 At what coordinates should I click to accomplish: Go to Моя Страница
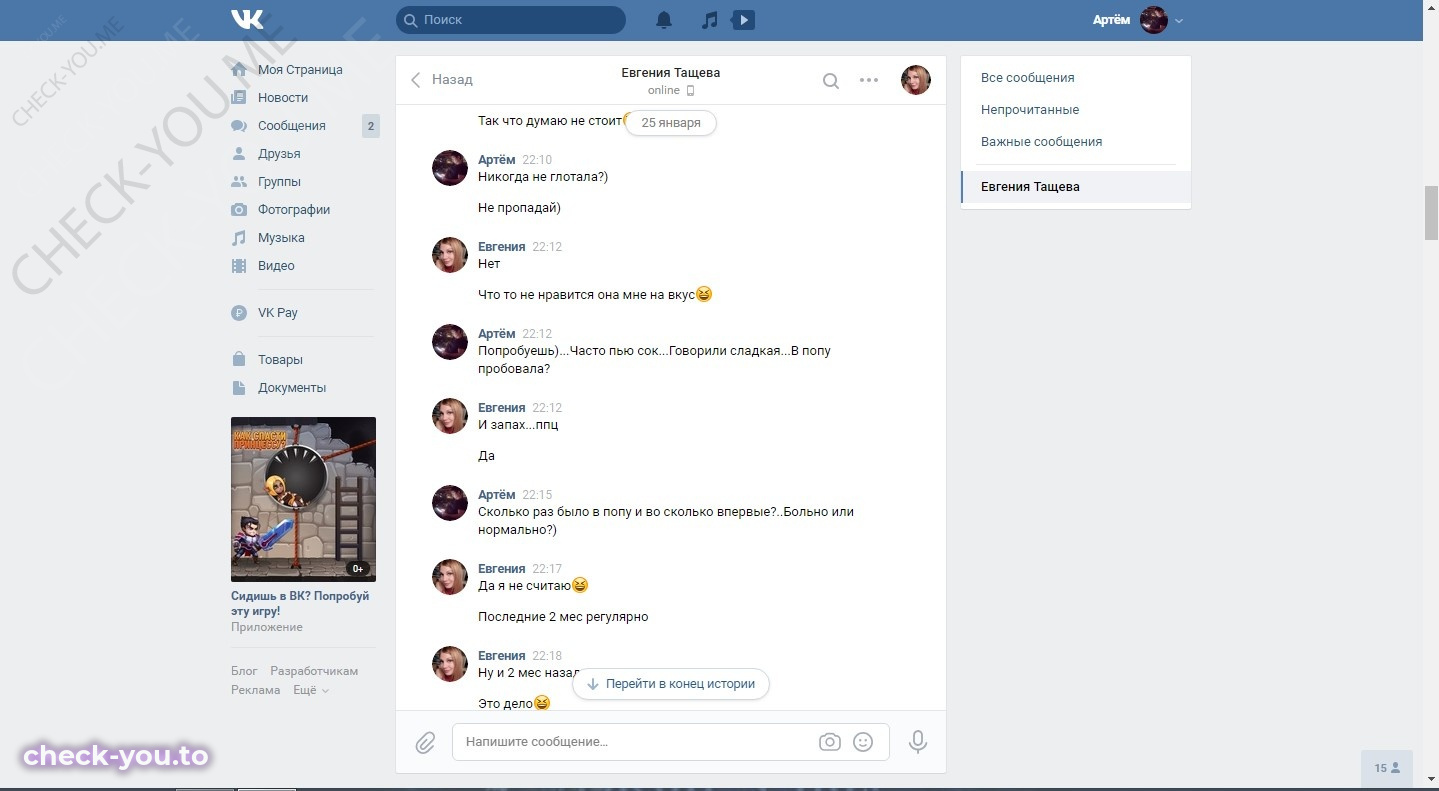coord(300,70)
